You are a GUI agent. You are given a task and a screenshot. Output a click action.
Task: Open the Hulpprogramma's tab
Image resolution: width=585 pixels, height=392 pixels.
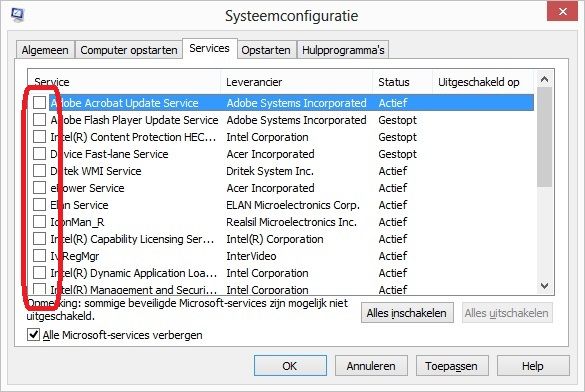[343, 50]
